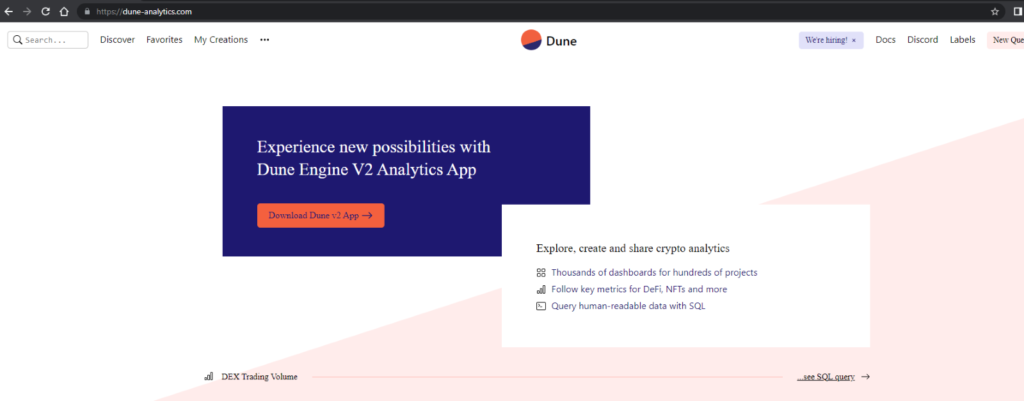Click Download Dune v2 App button
This screenshot has width=1024, height=401.
[x=321, y=216]
